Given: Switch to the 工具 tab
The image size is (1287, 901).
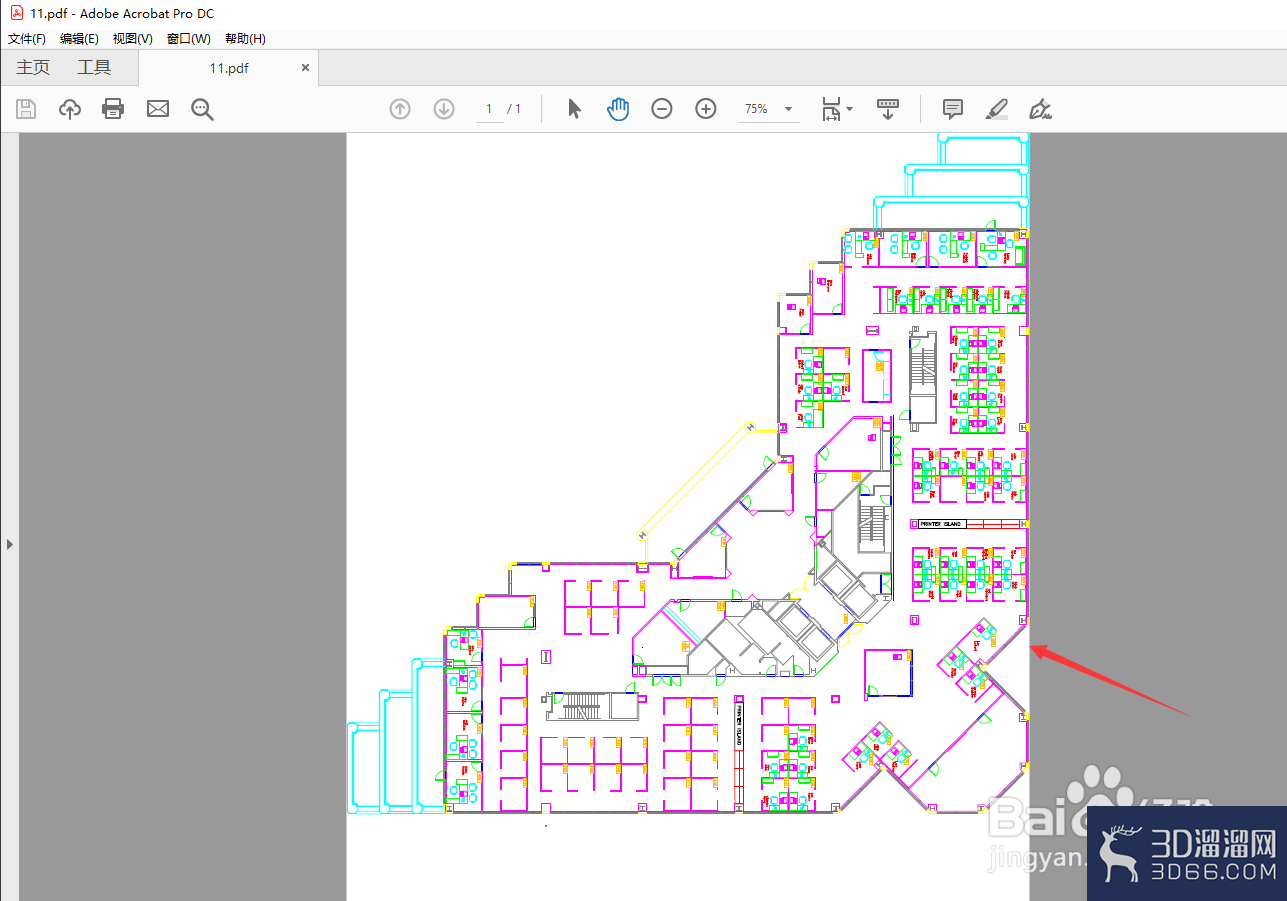Looking at the screenshot, I should [94, 68].
